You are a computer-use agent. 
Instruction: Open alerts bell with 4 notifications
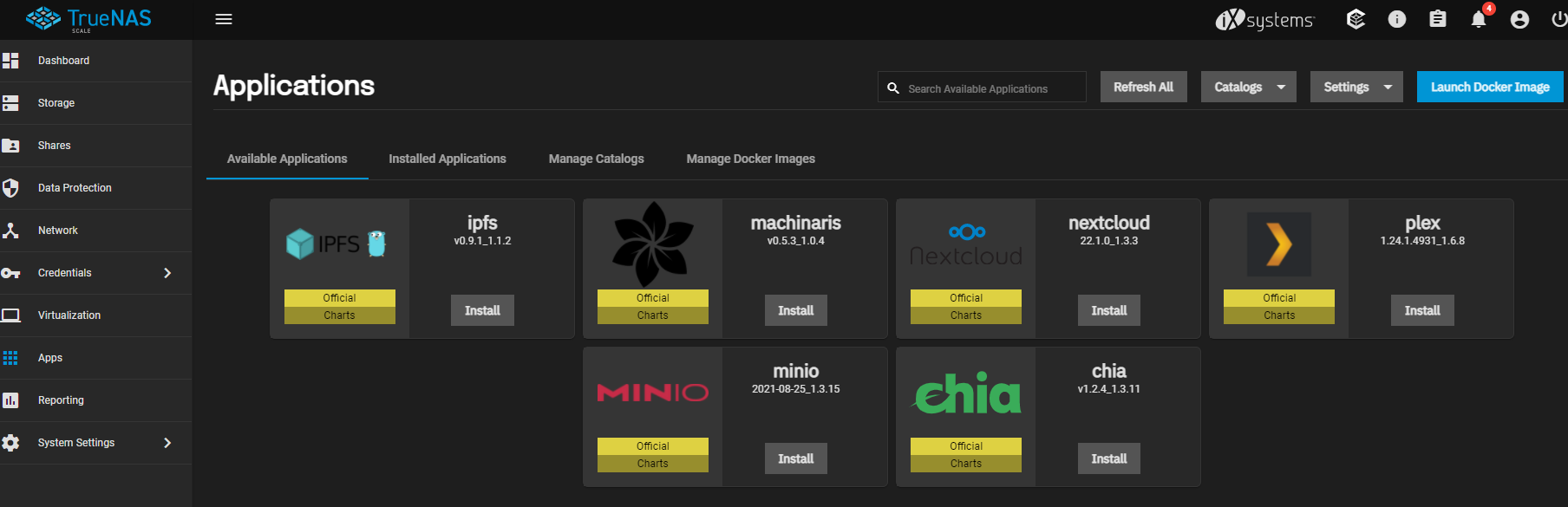(1480, 17)
